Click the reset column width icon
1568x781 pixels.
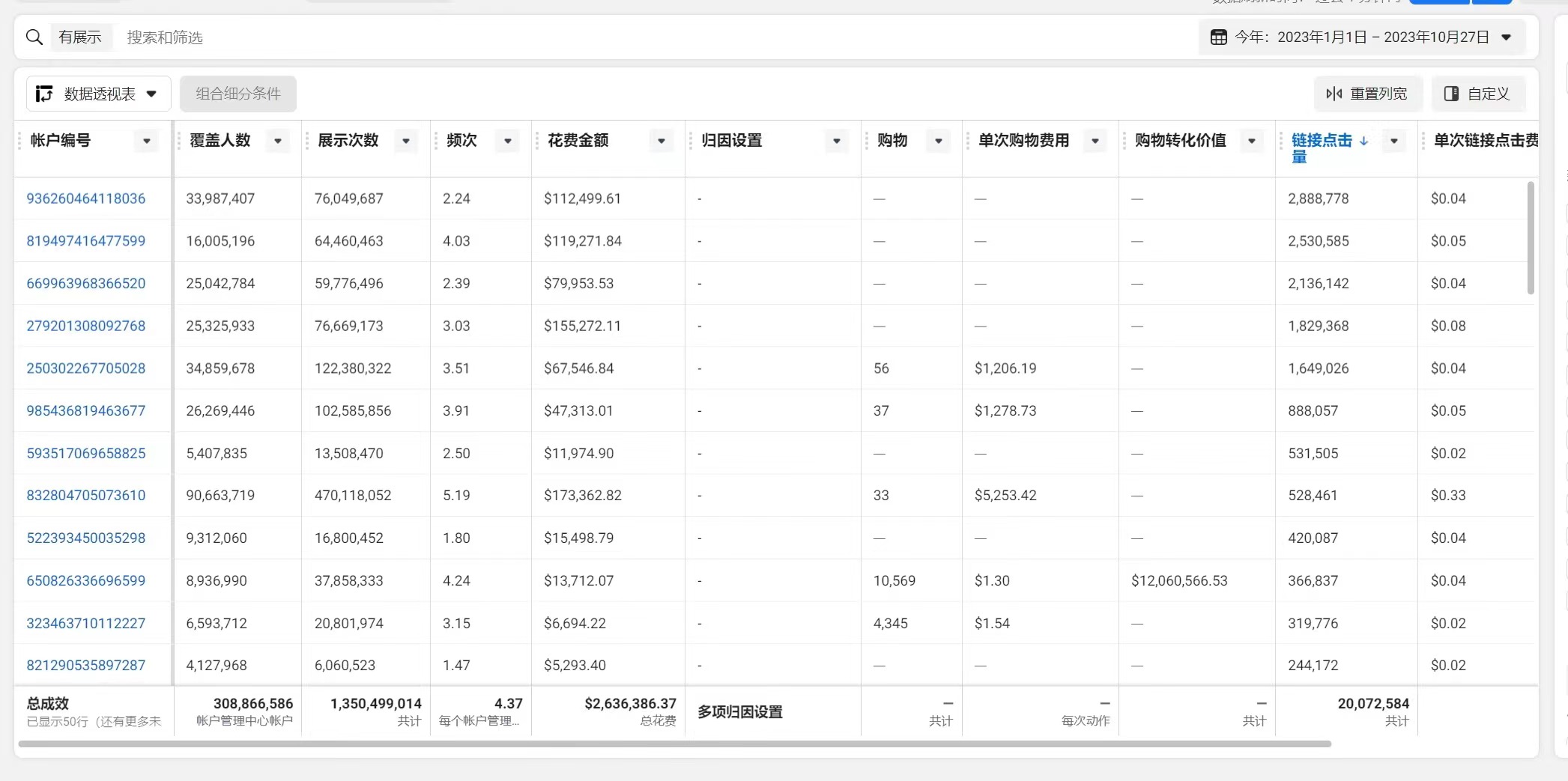(x=1334, y=94)
